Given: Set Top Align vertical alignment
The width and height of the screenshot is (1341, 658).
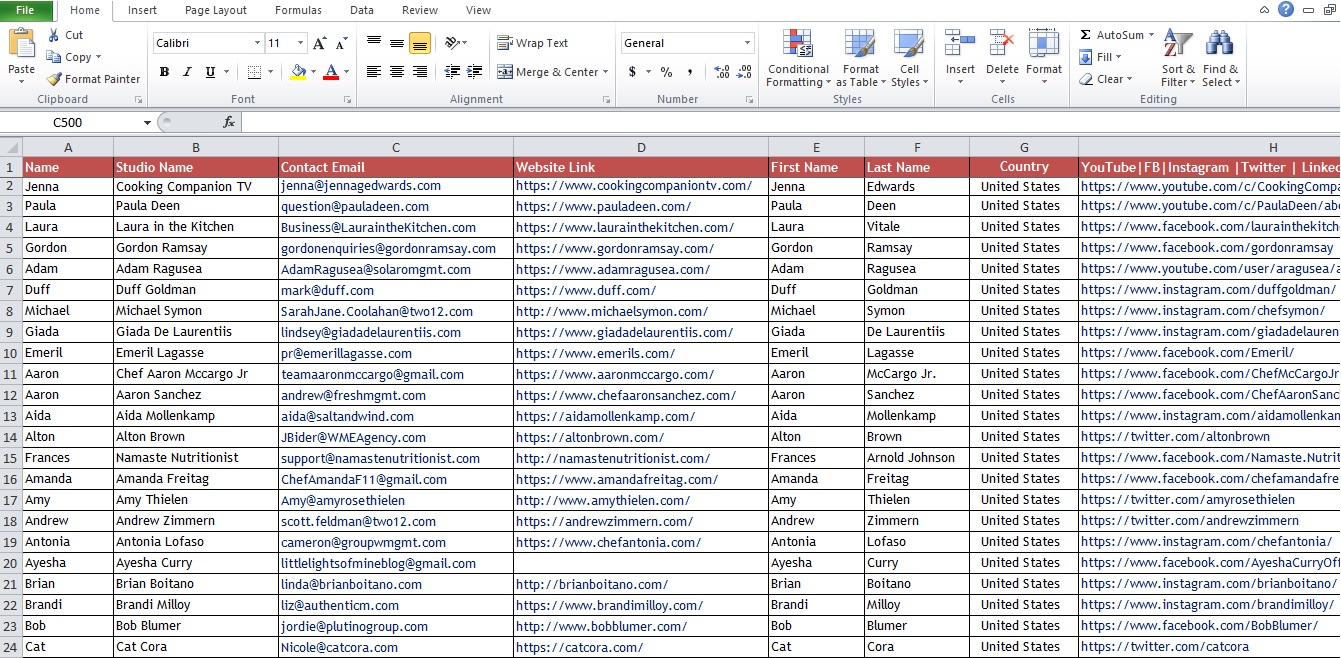Looking at the screenshot, I should 374,42.
